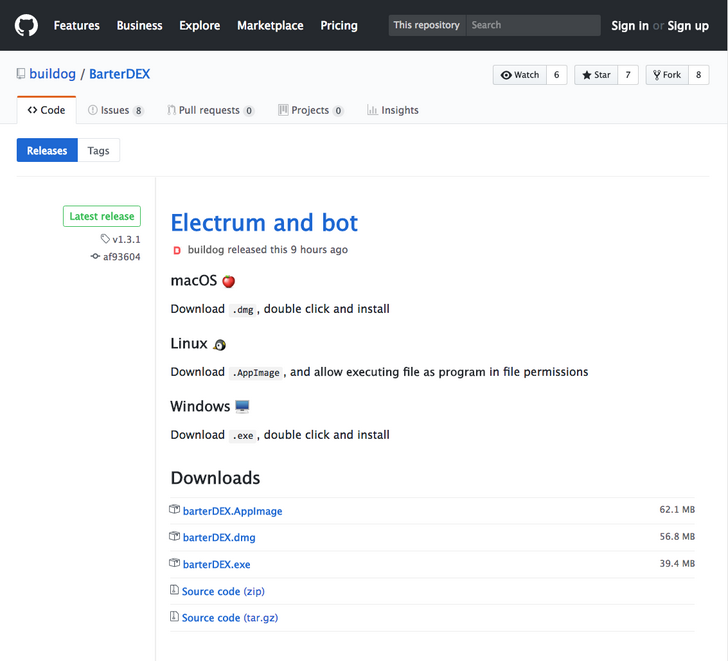Click the commit icon beside af93604
The width and height of the screenshot is (728, 661).
tap(95, 256)
